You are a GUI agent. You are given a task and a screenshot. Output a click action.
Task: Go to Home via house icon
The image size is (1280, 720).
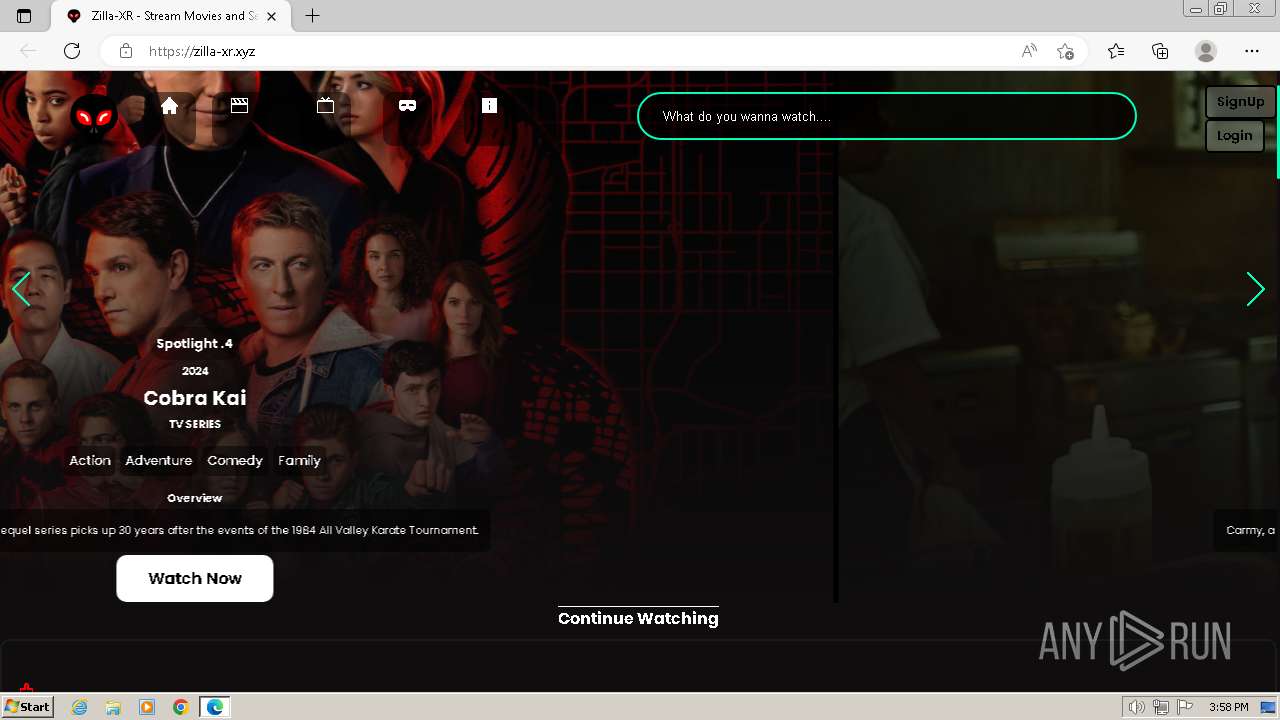169,105
